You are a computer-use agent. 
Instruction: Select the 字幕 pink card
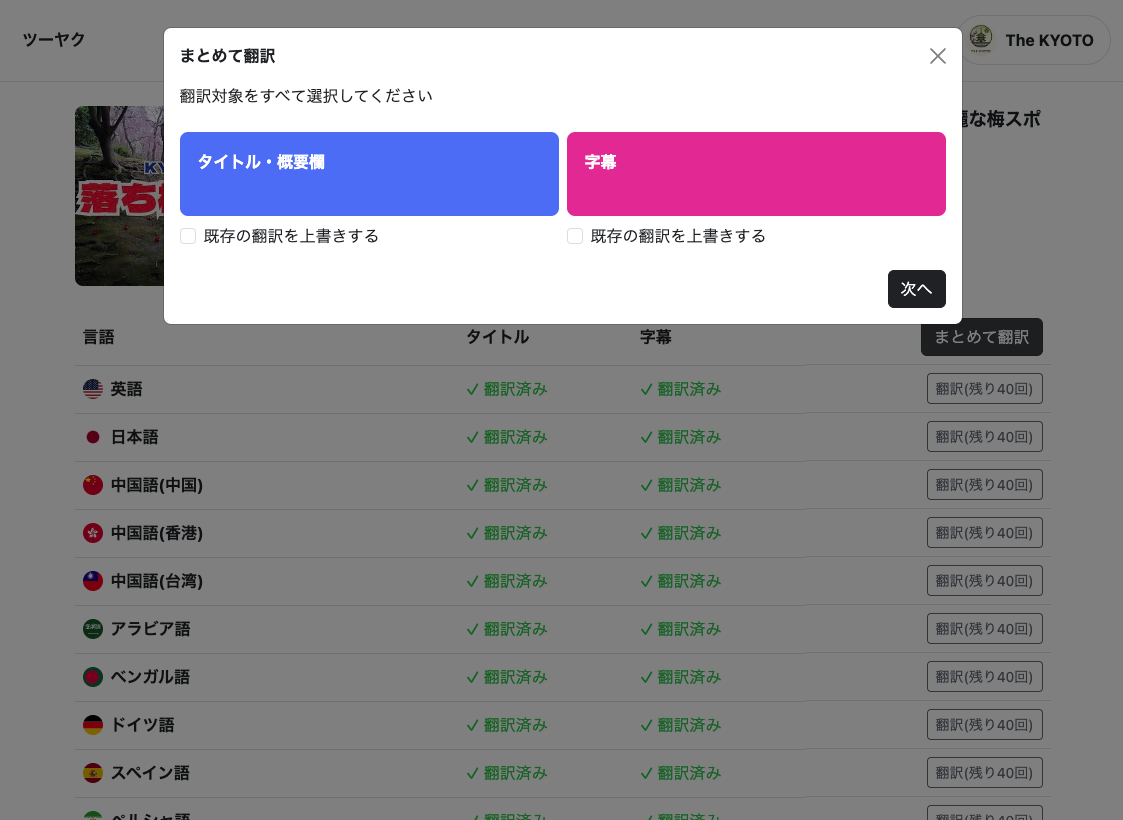pos(756,173)
